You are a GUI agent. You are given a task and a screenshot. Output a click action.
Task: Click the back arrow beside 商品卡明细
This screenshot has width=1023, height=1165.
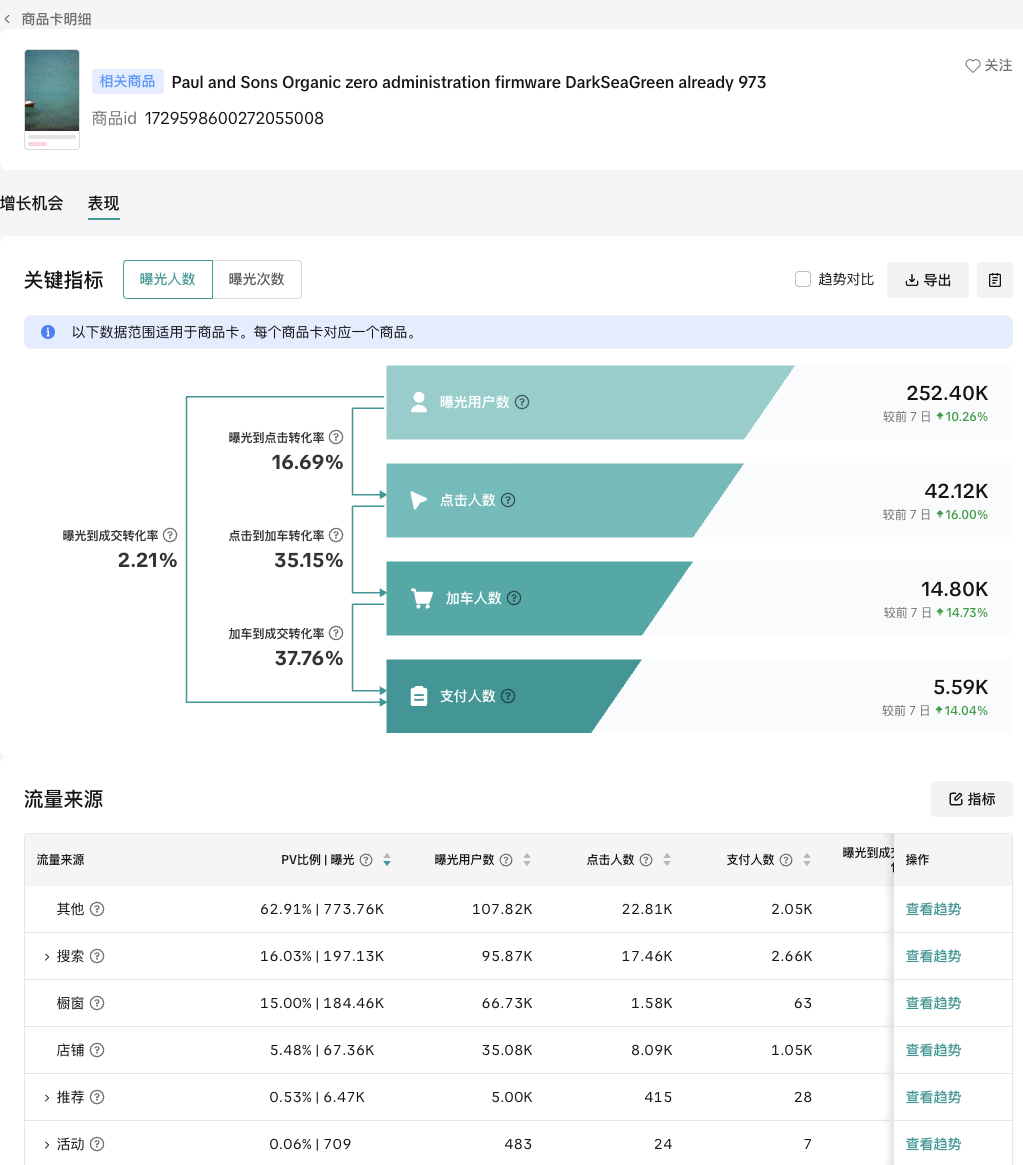point(8,19)
